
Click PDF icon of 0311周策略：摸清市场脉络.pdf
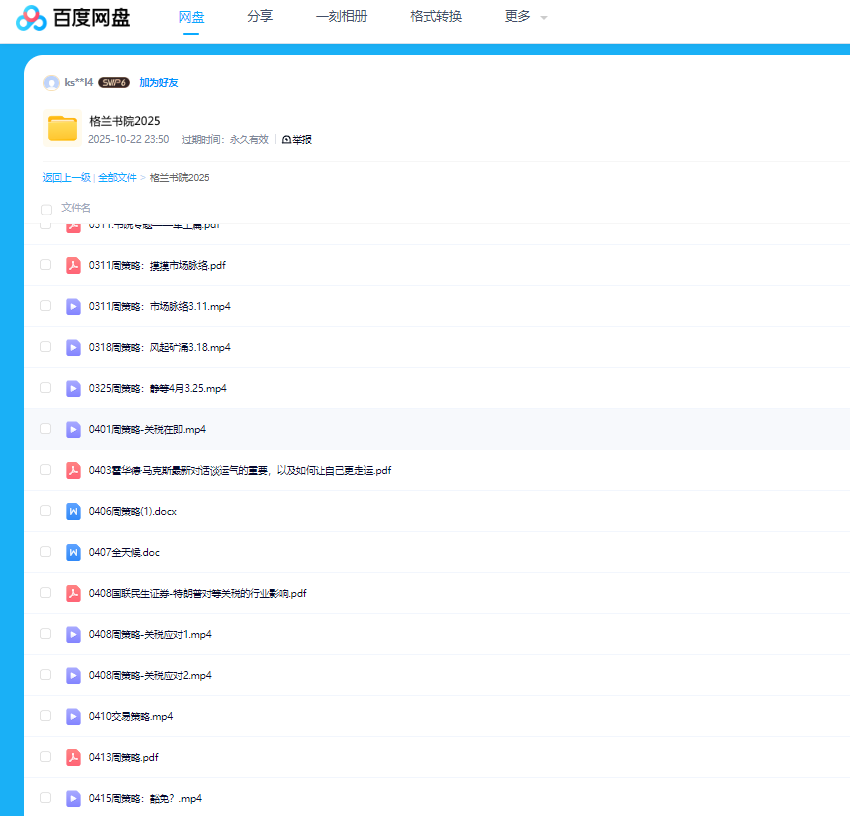(73, 266)
